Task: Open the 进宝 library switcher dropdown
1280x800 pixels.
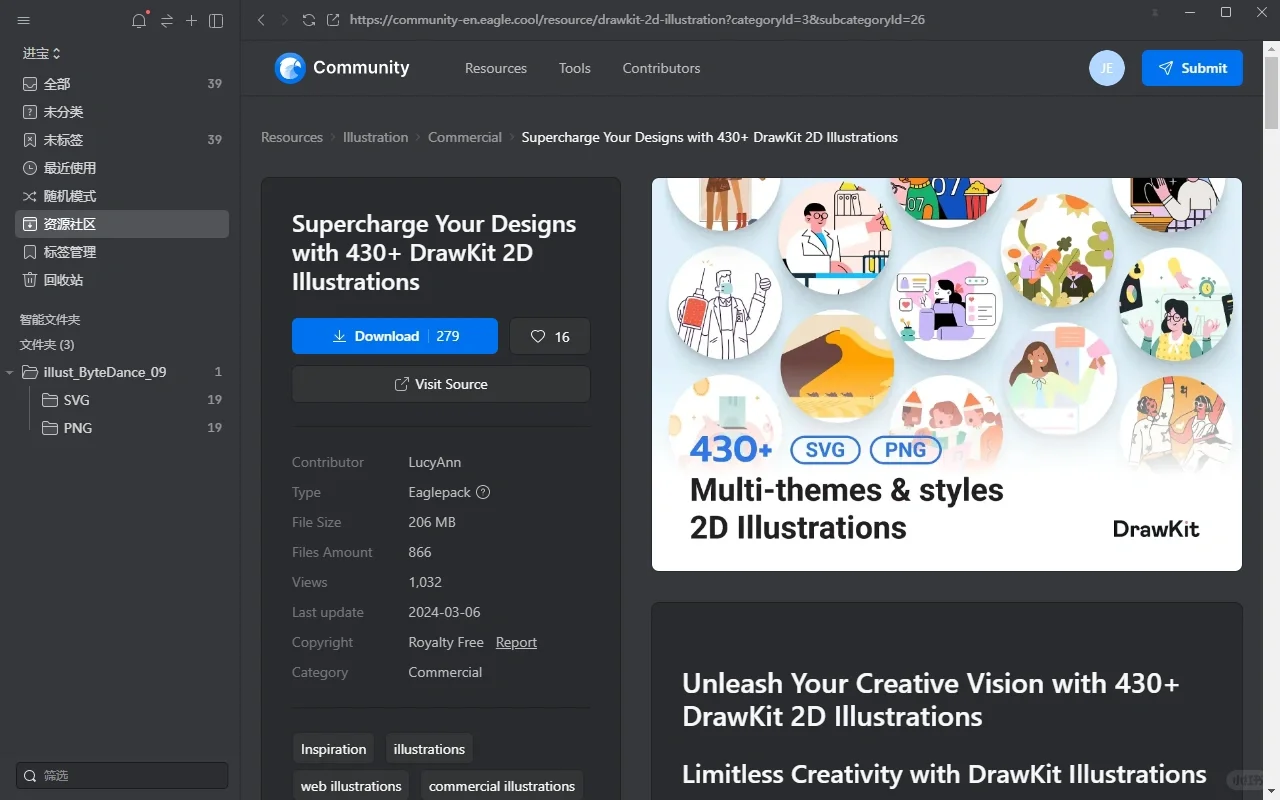Action: tap(42, 53)
